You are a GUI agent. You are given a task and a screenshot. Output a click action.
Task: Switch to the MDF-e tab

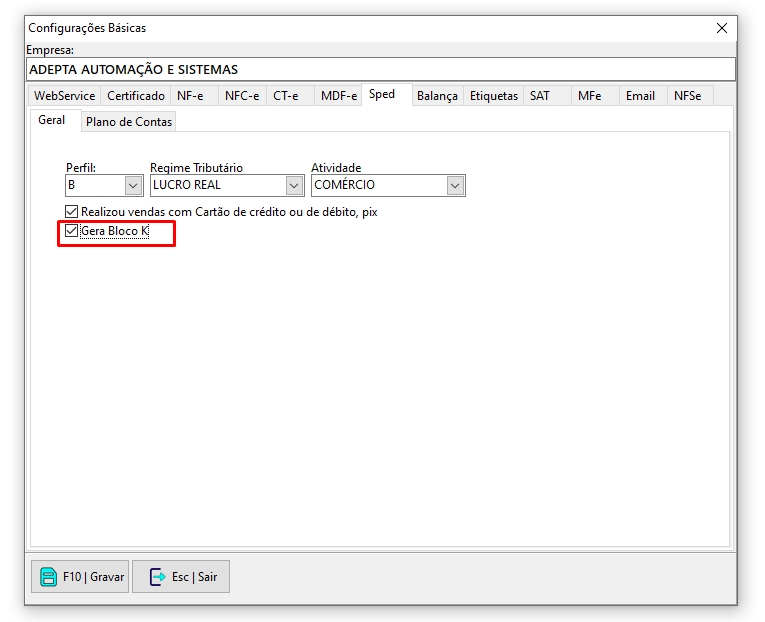[338, 96]
